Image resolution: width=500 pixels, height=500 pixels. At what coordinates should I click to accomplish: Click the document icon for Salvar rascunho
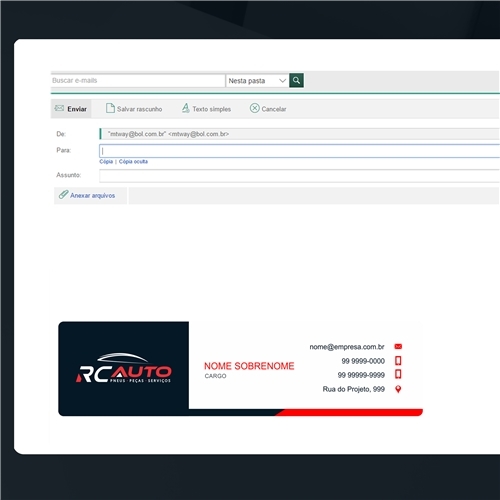click(x=110, y=108)
